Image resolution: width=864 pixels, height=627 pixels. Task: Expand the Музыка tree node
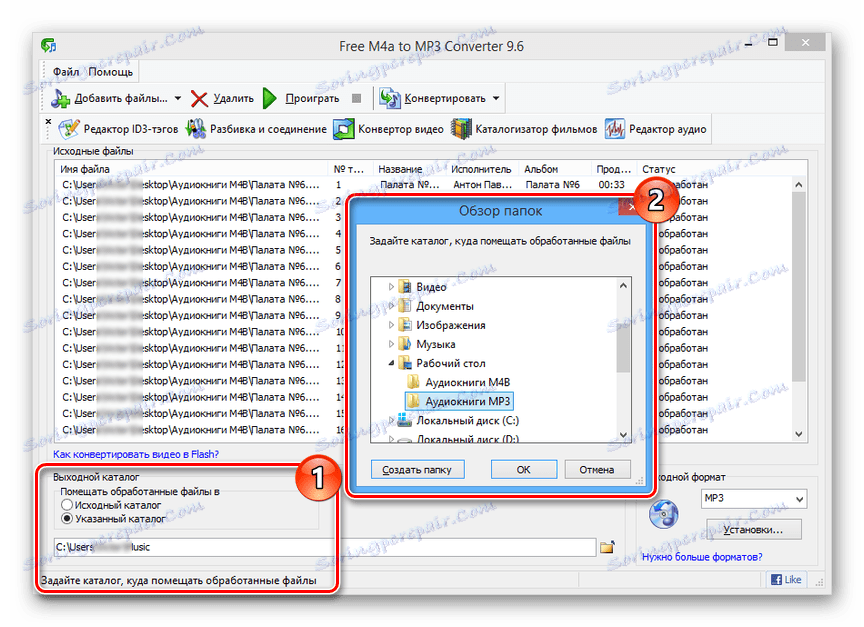[391, 344]
